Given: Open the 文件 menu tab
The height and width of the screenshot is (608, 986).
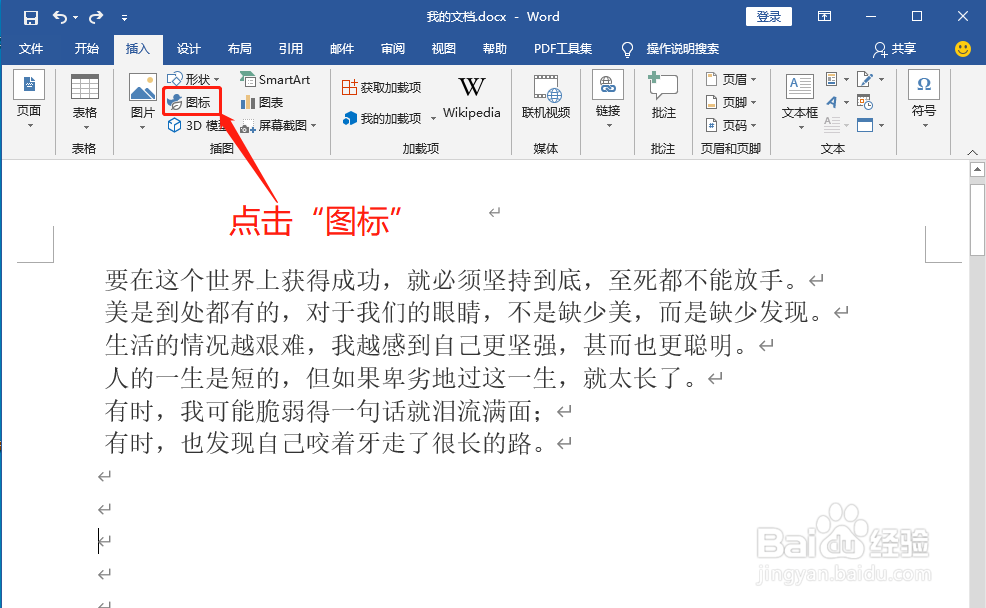Looking at the screenshot, I should pos(31,48).
